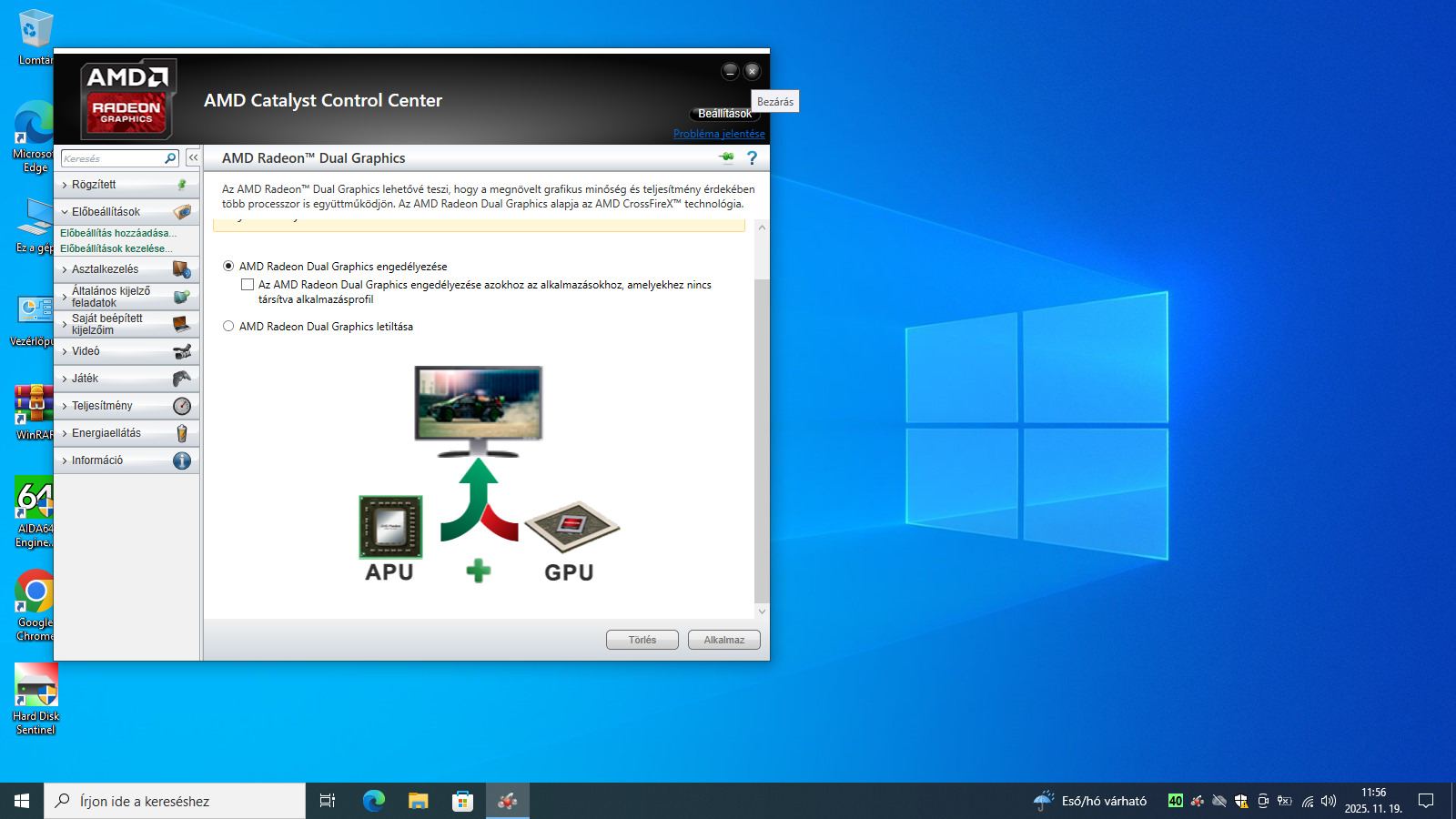Tick checkbox for applications without társítva alkalmazásprofil
This screenshot has height=819, width=1456.
point(248,285)
